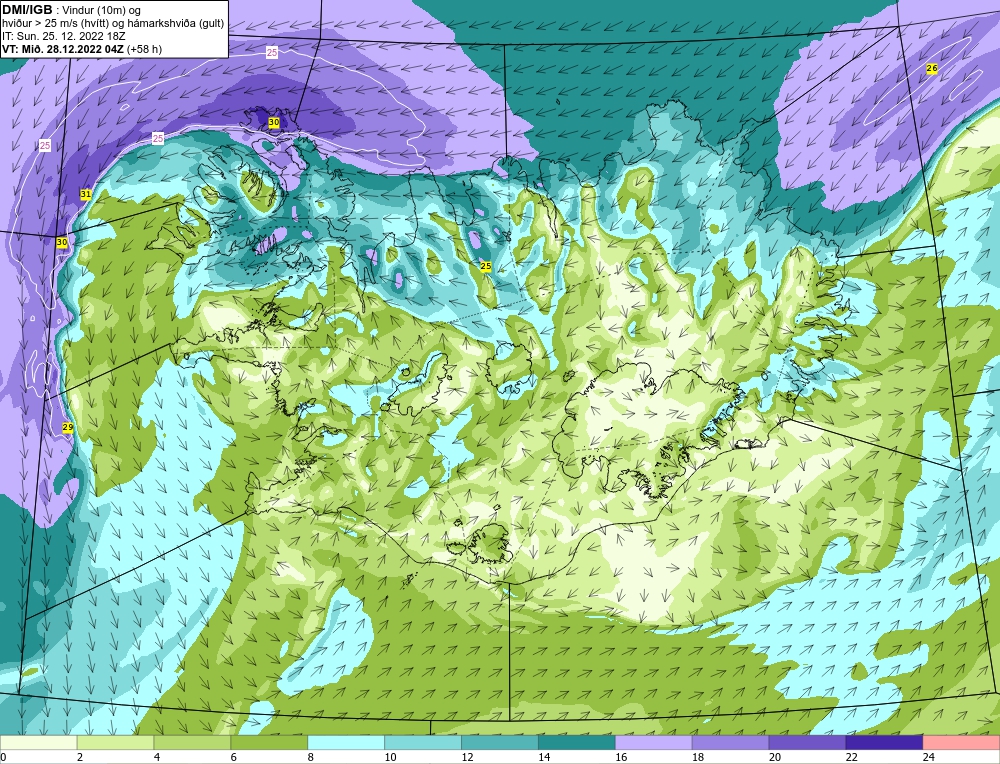Click legend scale value 8
The image size is (1000, 764).
[x=311, y=757]
